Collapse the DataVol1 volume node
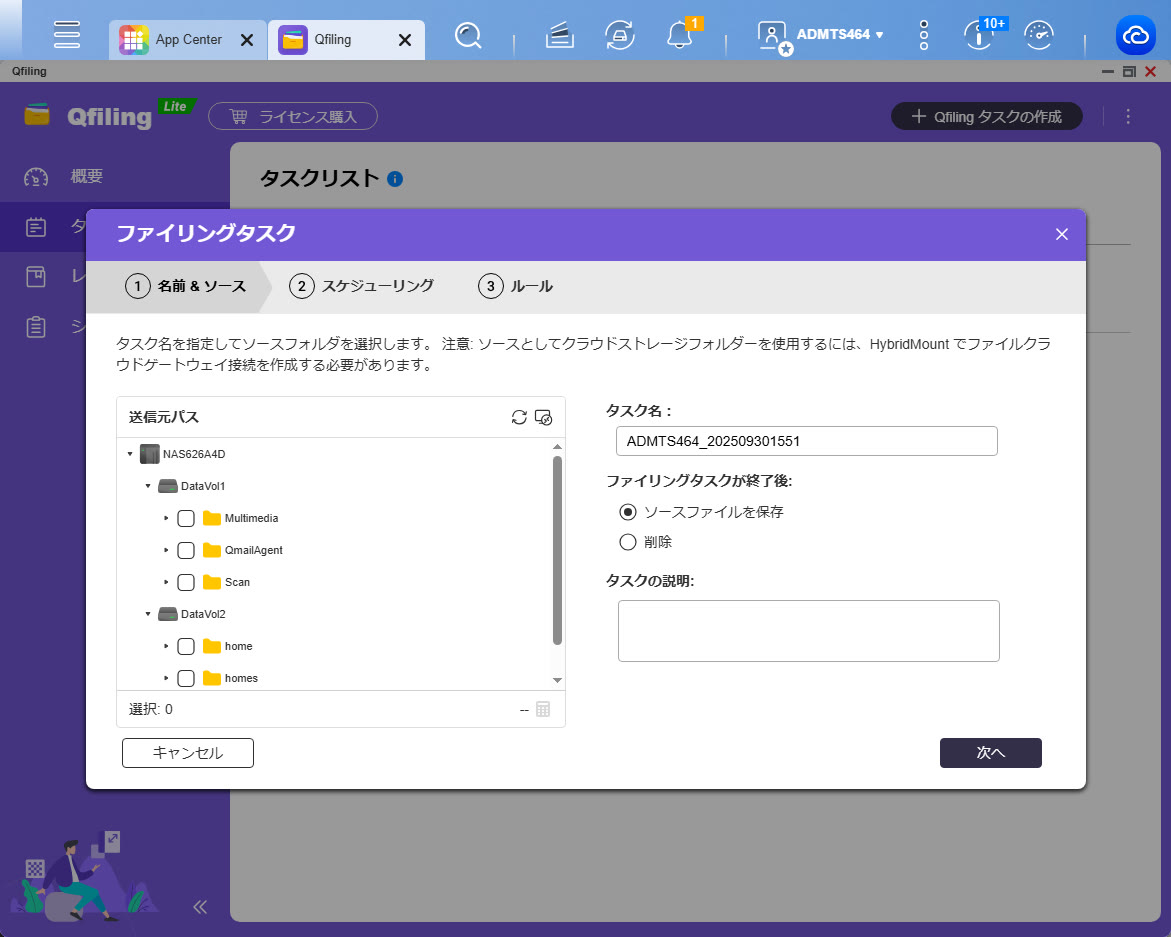Viewport: 1171px width, 937px height. pos(148,486)
